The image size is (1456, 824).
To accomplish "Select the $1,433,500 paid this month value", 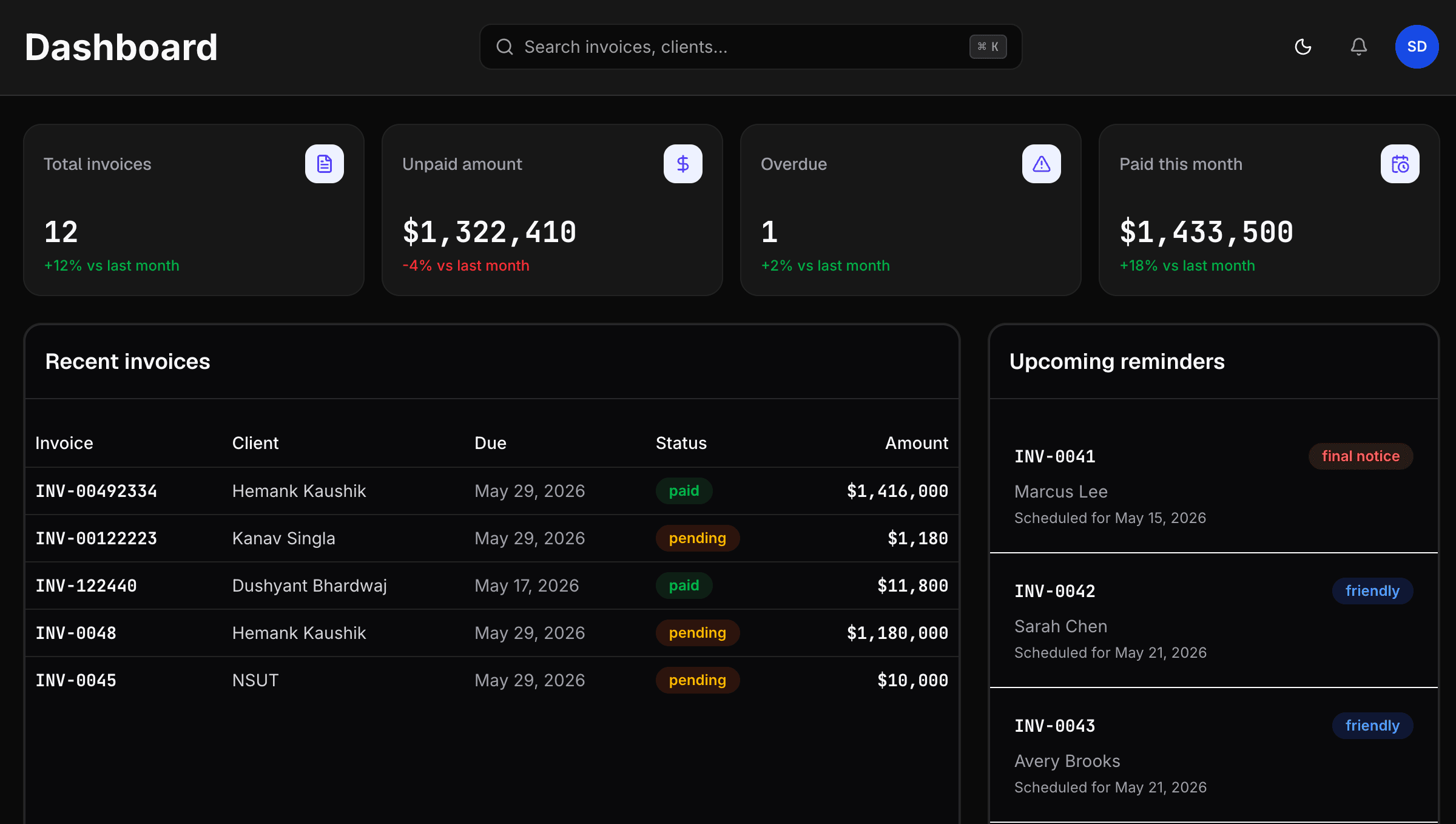I will (x=1207, y=232).
